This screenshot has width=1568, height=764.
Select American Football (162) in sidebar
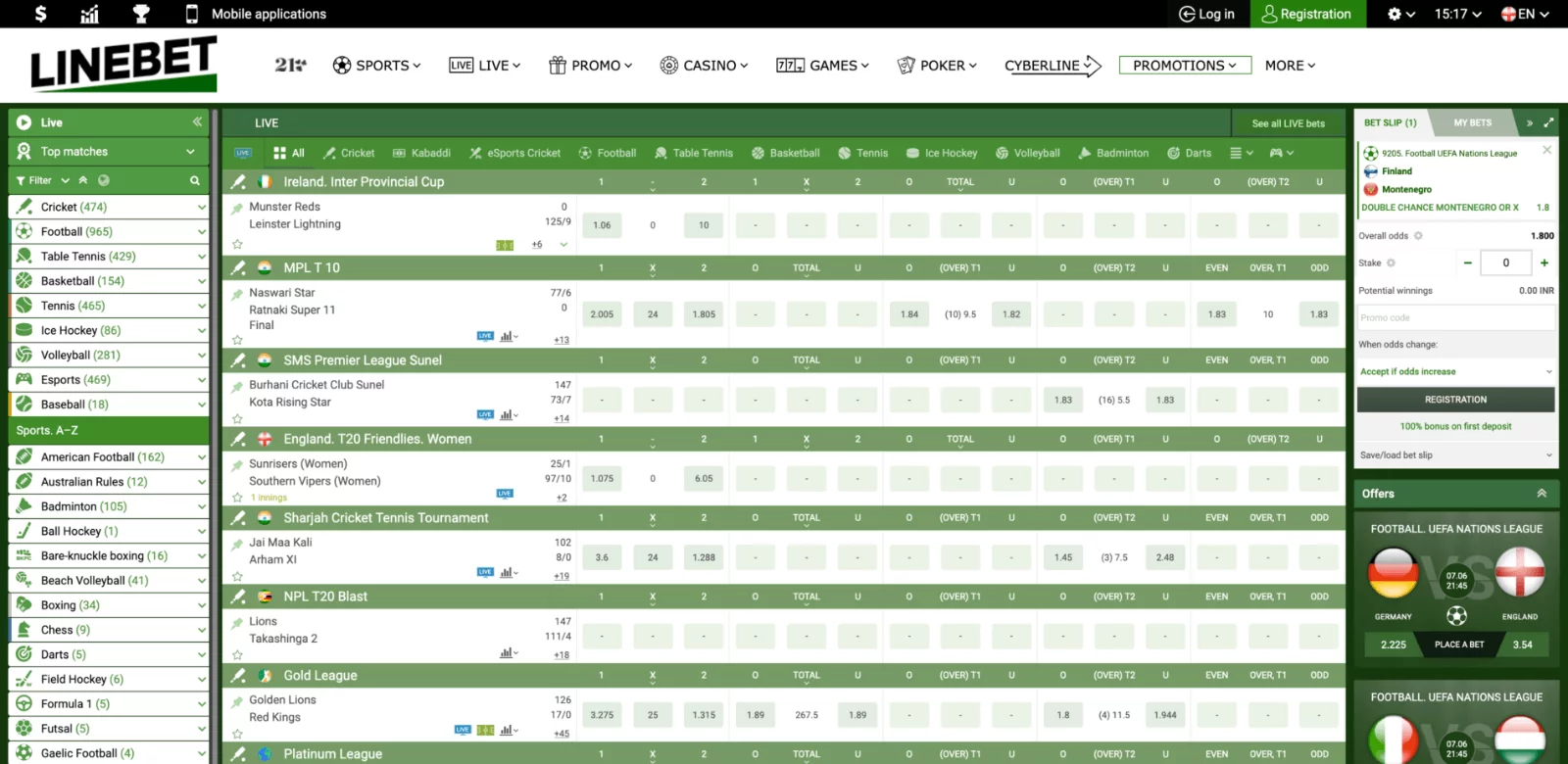pyautogui.click(x=109, y=456)
